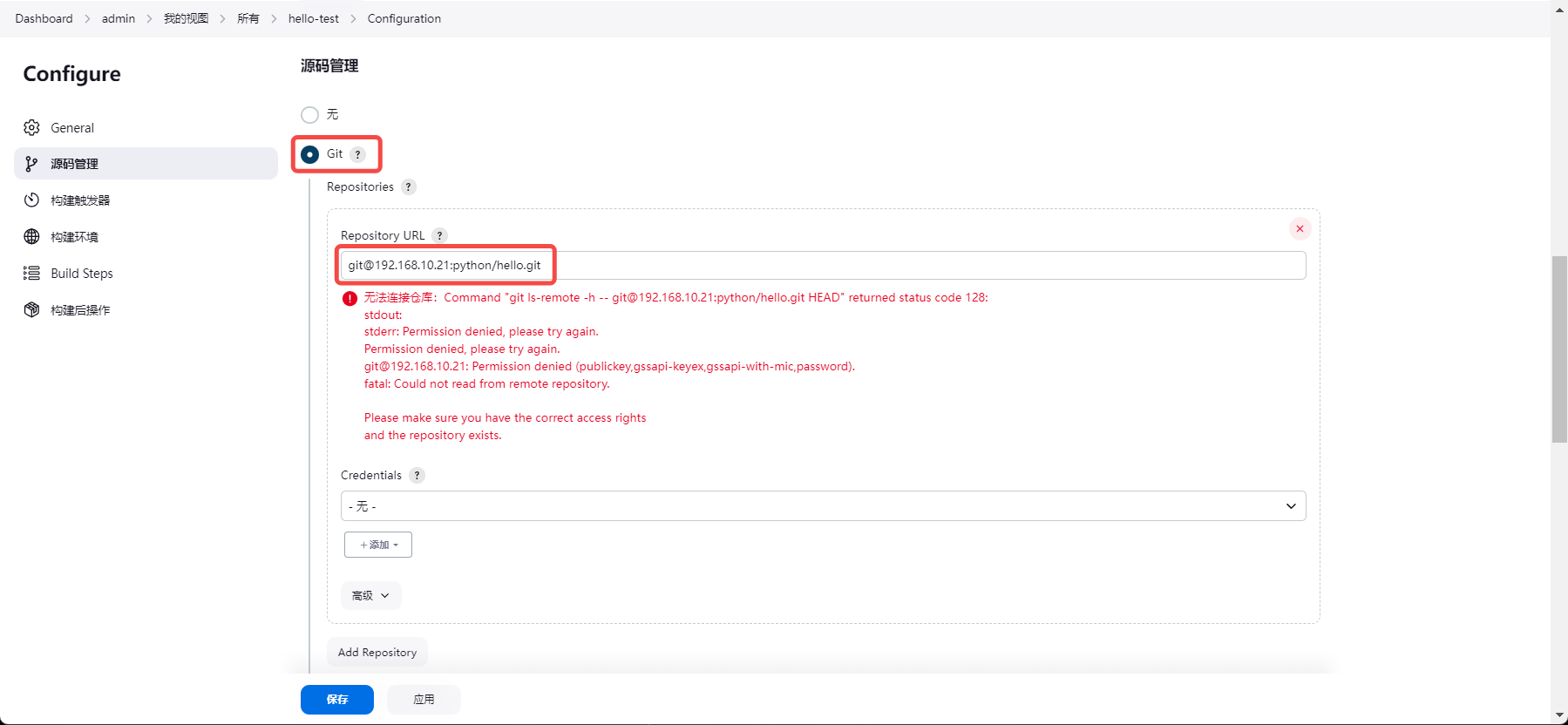Viewport: 1568px width, 725px height.
Task: Open help for Repository URL field
Action: coord(440,235)
